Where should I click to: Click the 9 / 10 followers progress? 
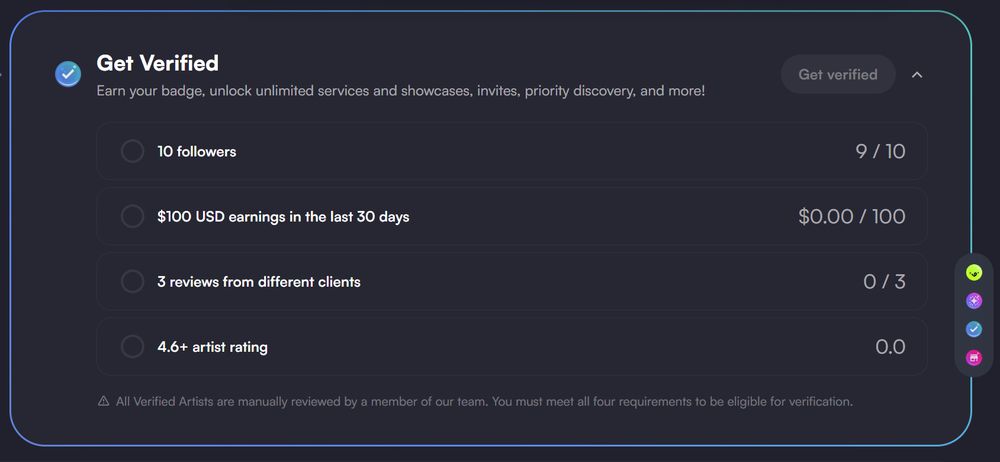tap(880, 151)
